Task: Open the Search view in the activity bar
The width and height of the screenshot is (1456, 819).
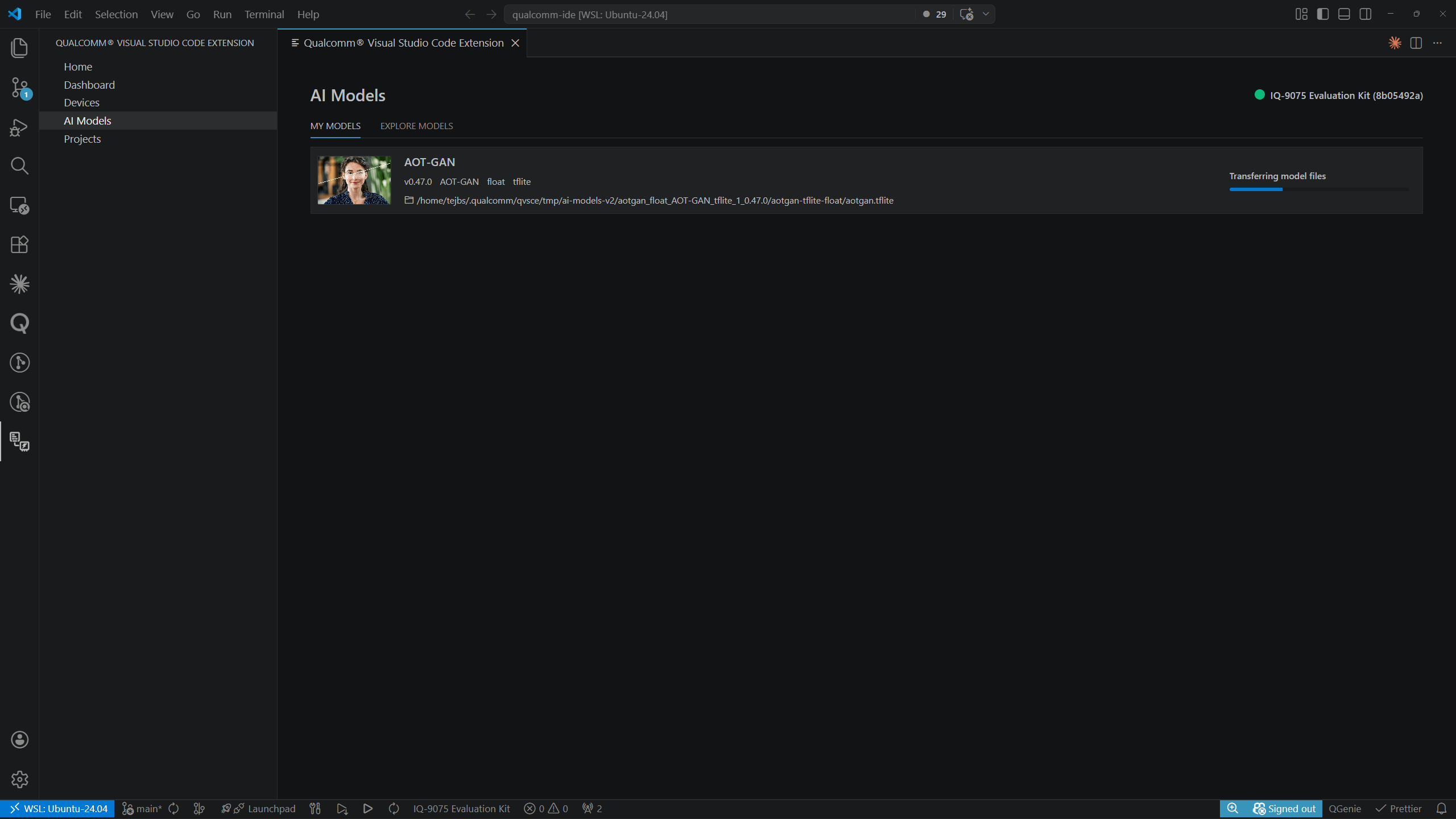Action: (x=19, y=166)
